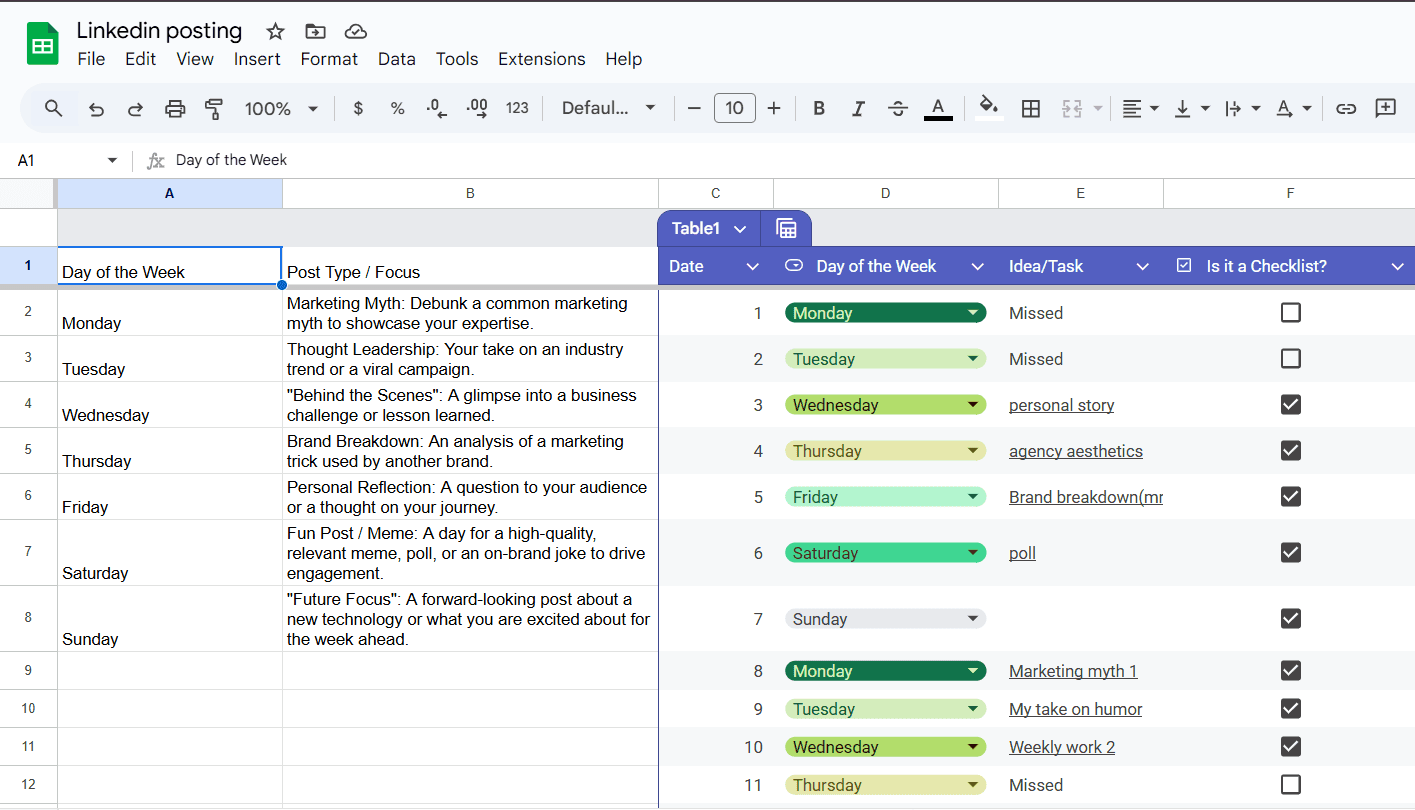Screen dimensions: 1415x810
Task: Print the spreadsheet using the printer icon
Action: point(175,108)
